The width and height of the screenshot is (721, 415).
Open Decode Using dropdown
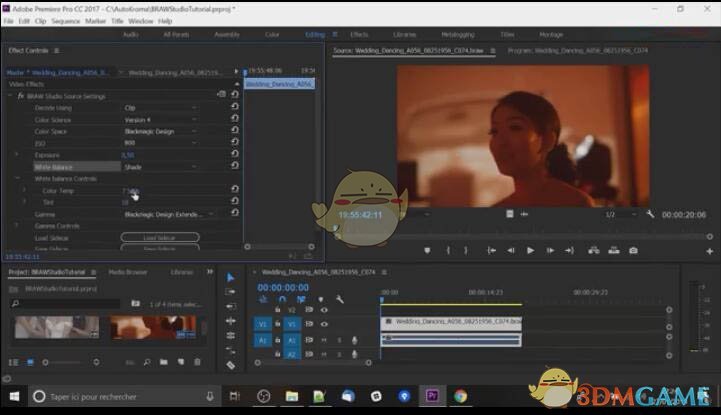160,108
